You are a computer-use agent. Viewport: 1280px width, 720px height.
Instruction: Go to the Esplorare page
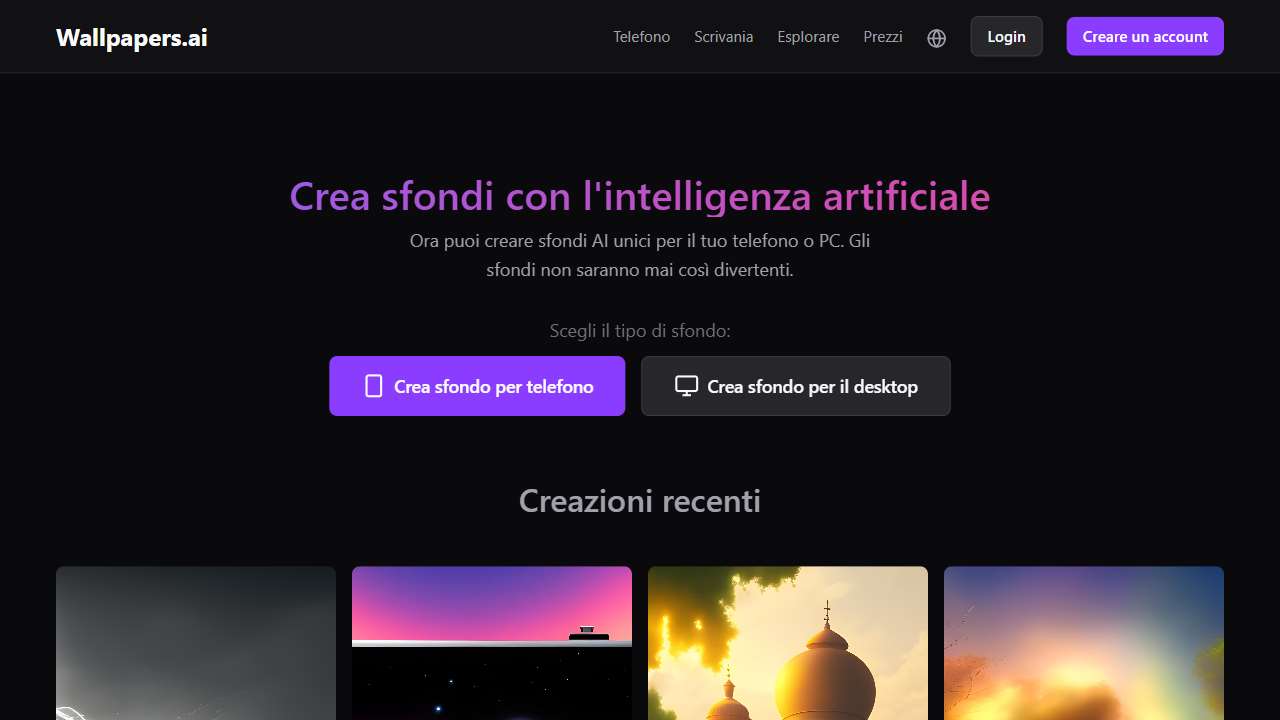coord(808,37)
